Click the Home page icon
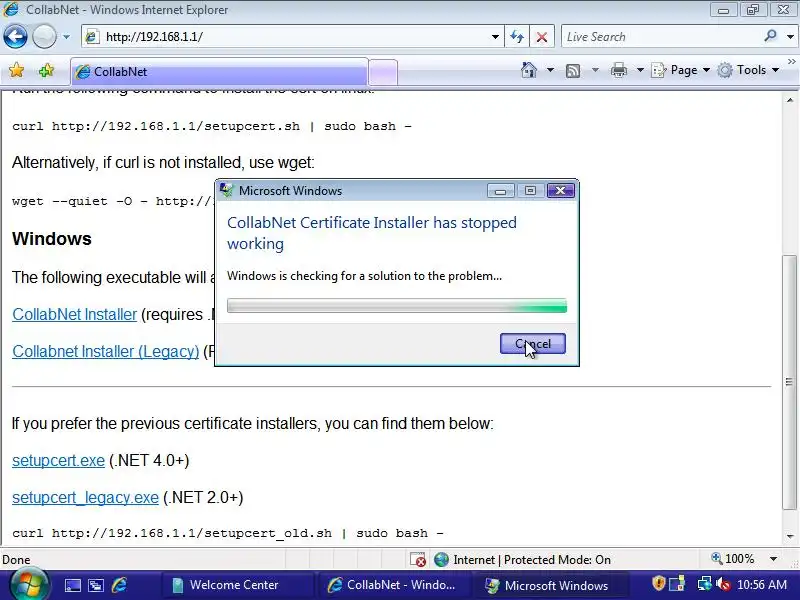 tap(529, 70)
